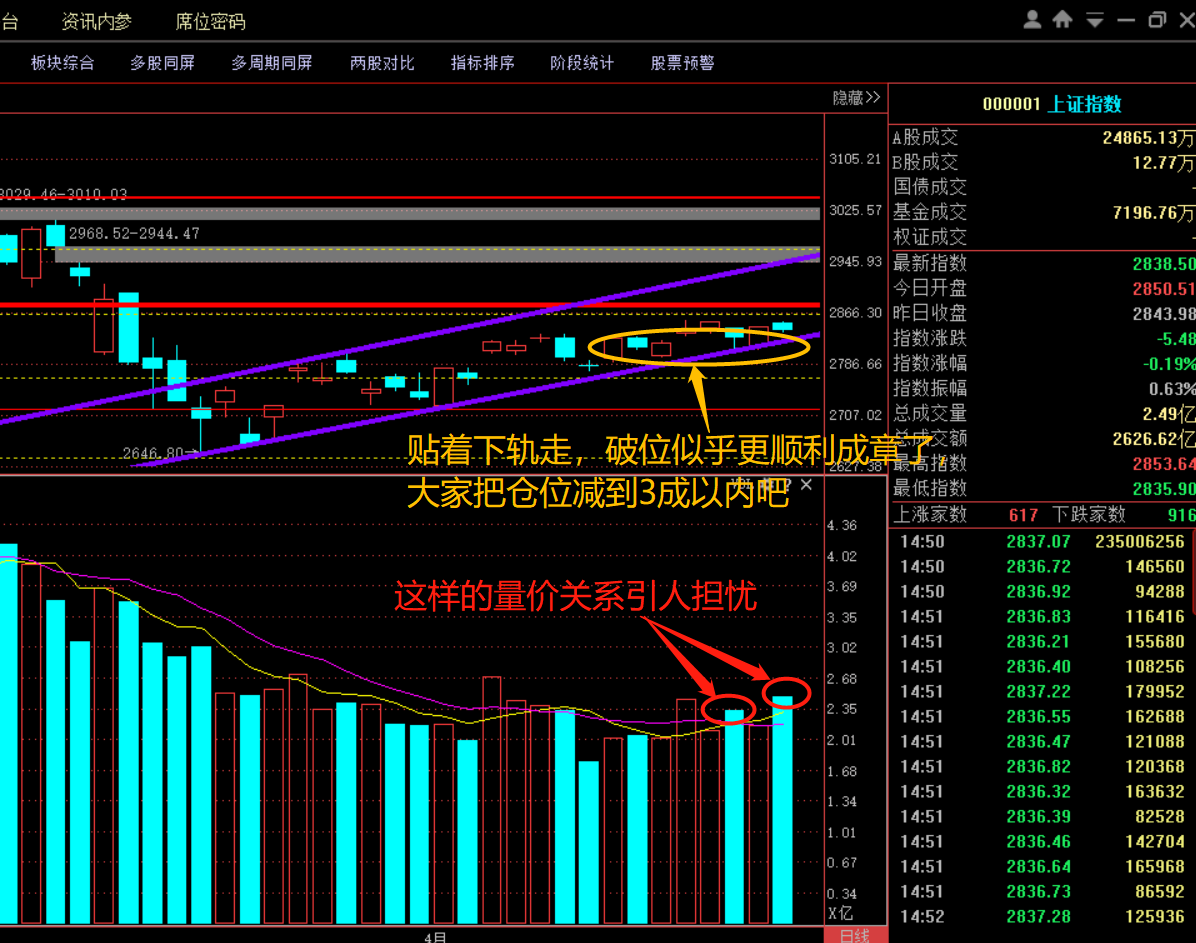Open 指标排序 indicator ranking
This screenshot has height=943, width=1196.
click(482, 63)
